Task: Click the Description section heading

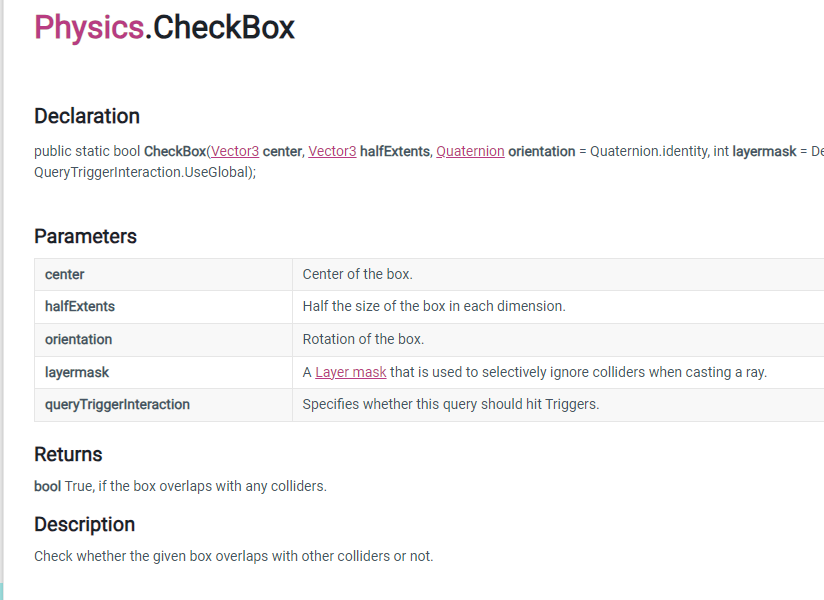Action: [x=84, y=524]
